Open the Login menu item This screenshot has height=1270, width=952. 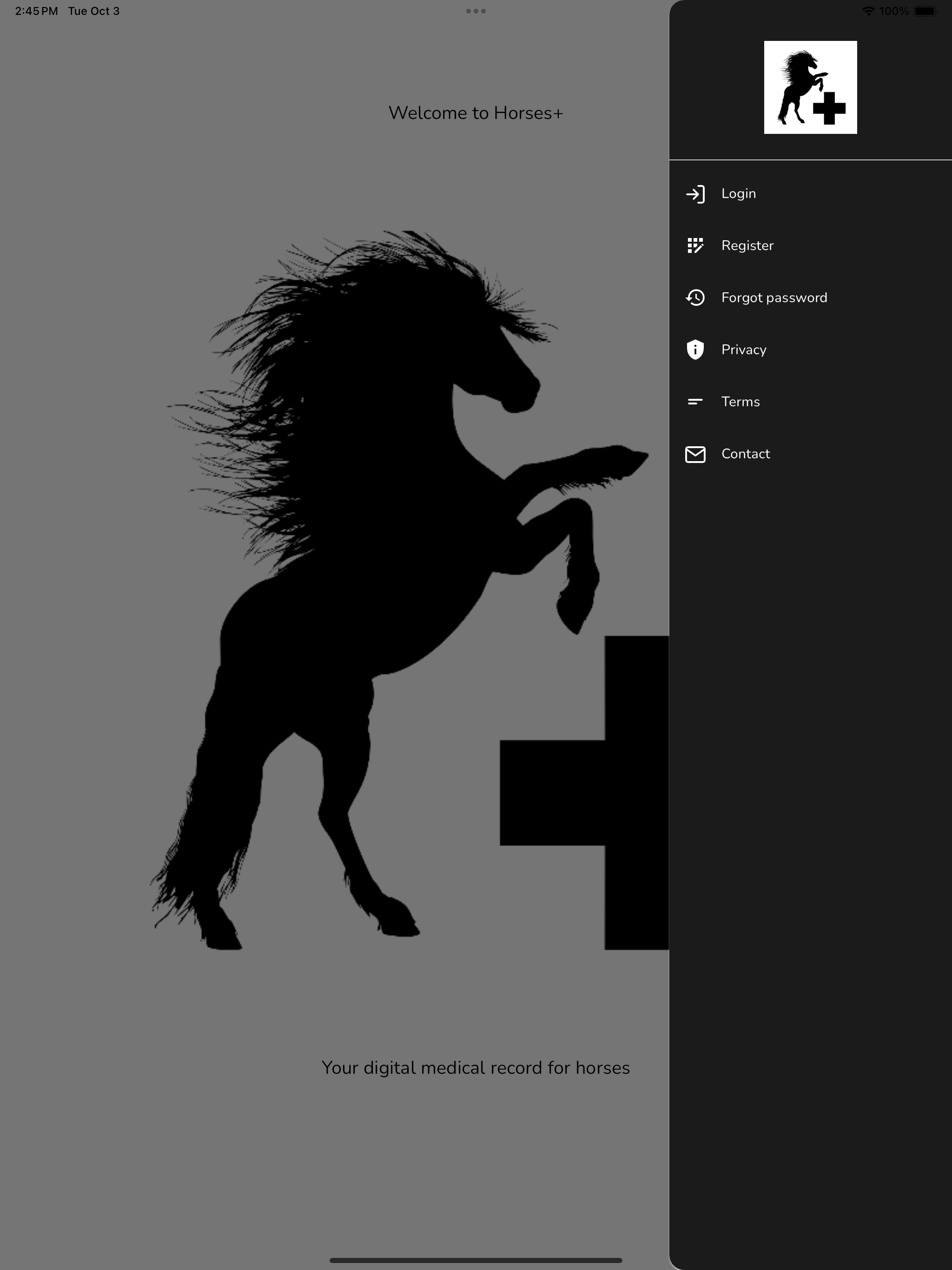coord(810,194)
